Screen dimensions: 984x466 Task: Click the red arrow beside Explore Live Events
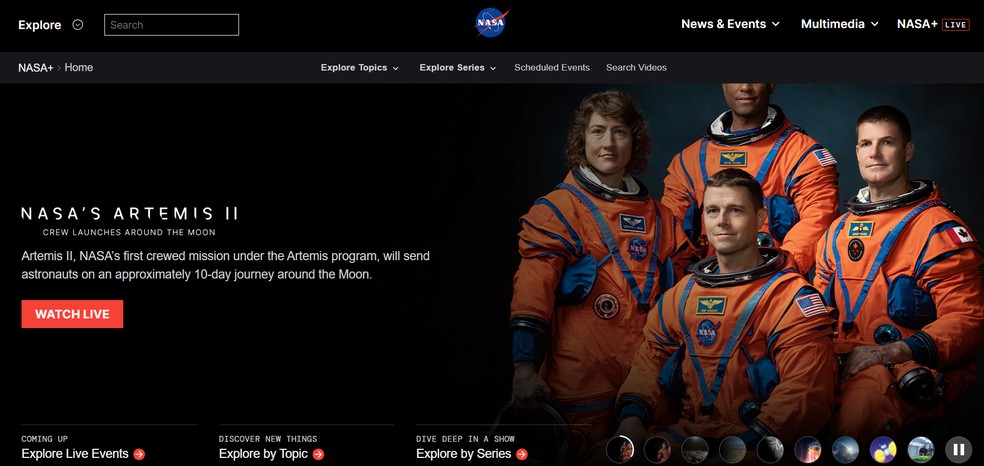[x=139, y=454]
